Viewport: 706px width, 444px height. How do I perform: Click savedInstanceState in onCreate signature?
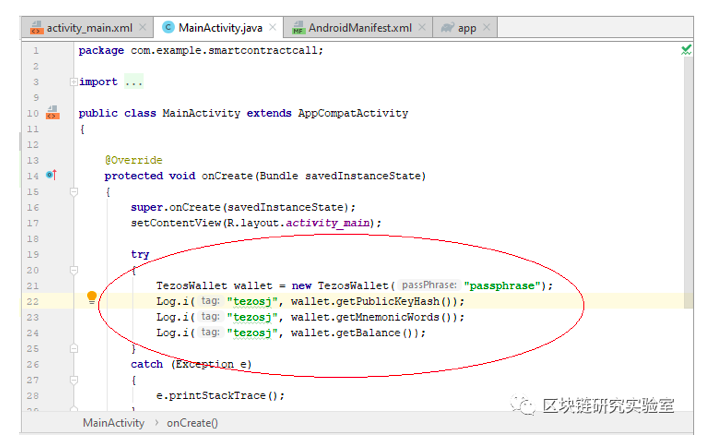(363, 176)
